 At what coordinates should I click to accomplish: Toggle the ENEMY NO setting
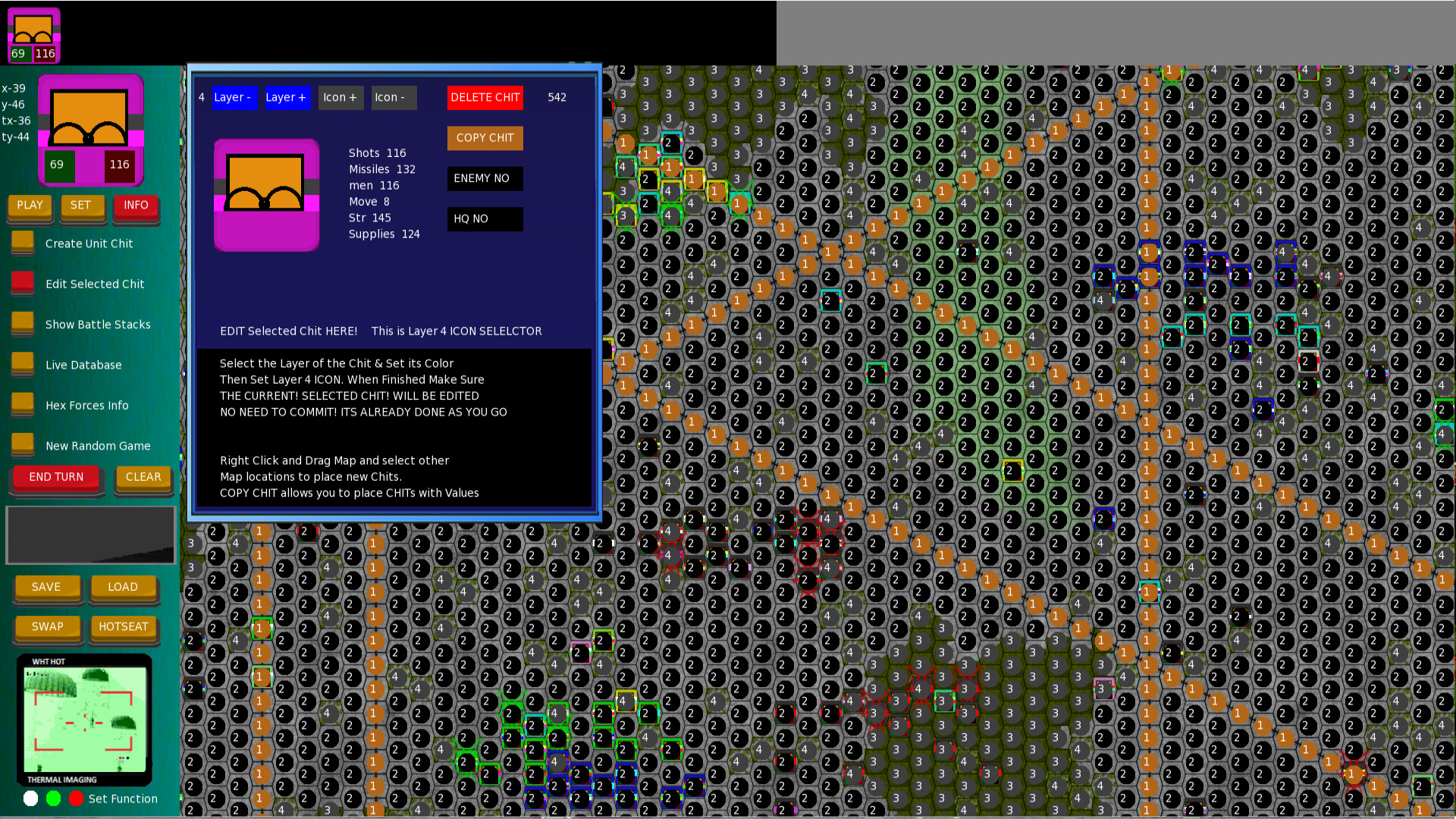484,178
